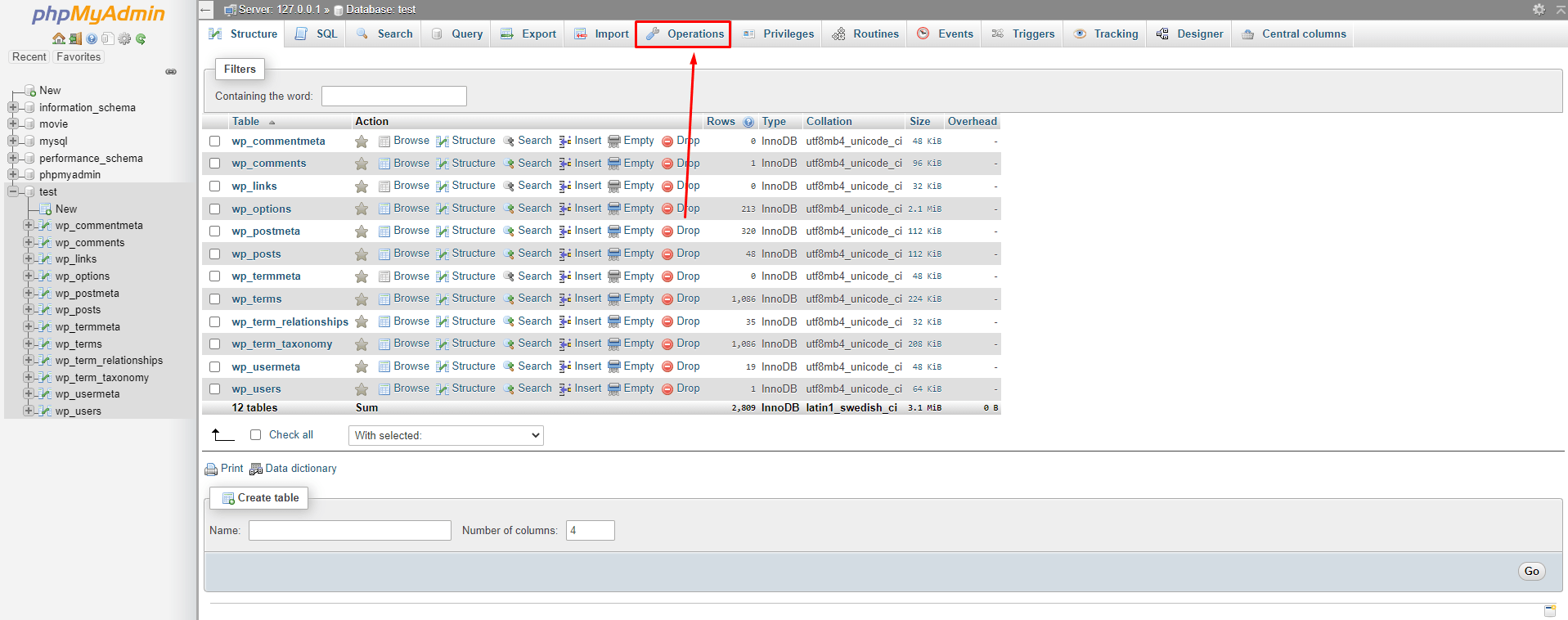Click the favorite star for wp_users
Viewport: 1568px width, 620px height.
(x=361, y=389)
